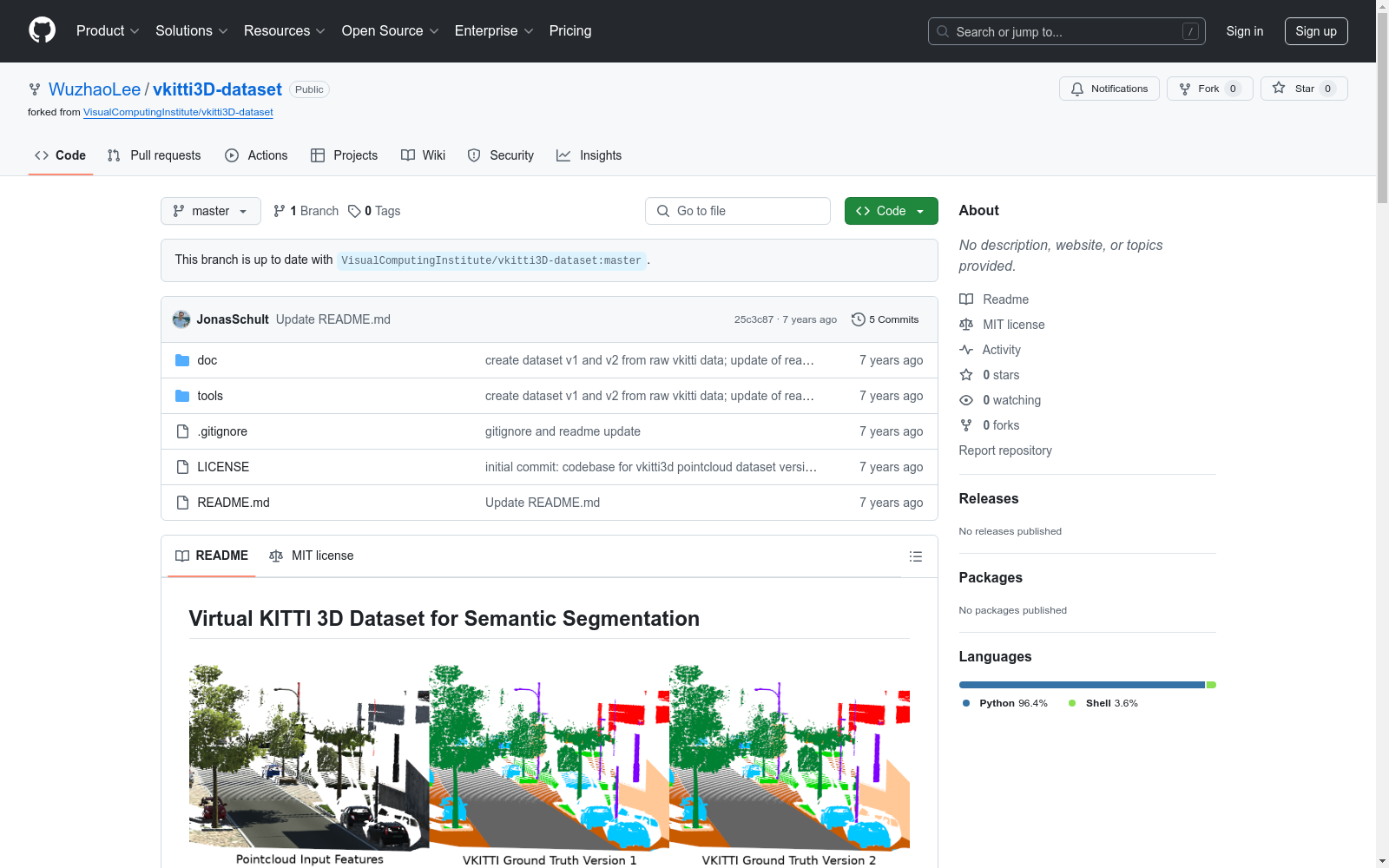Click the pulse icon beside Activity
1389x868 pixels.
[x=966, y=350]
